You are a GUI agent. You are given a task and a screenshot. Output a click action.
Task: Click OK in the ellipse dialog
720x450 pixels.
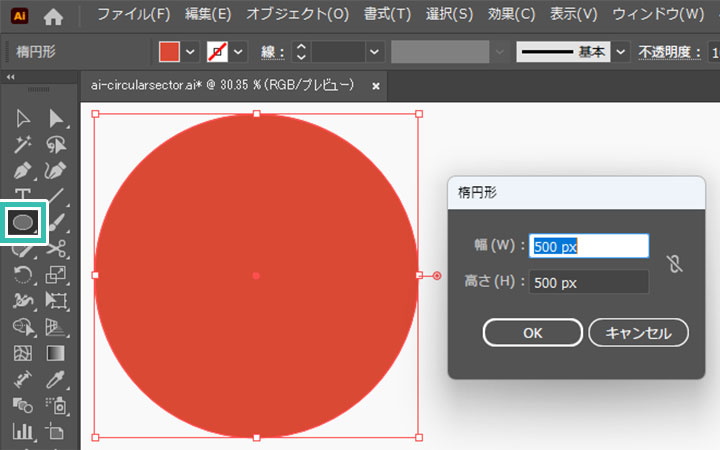pos(532,333)
